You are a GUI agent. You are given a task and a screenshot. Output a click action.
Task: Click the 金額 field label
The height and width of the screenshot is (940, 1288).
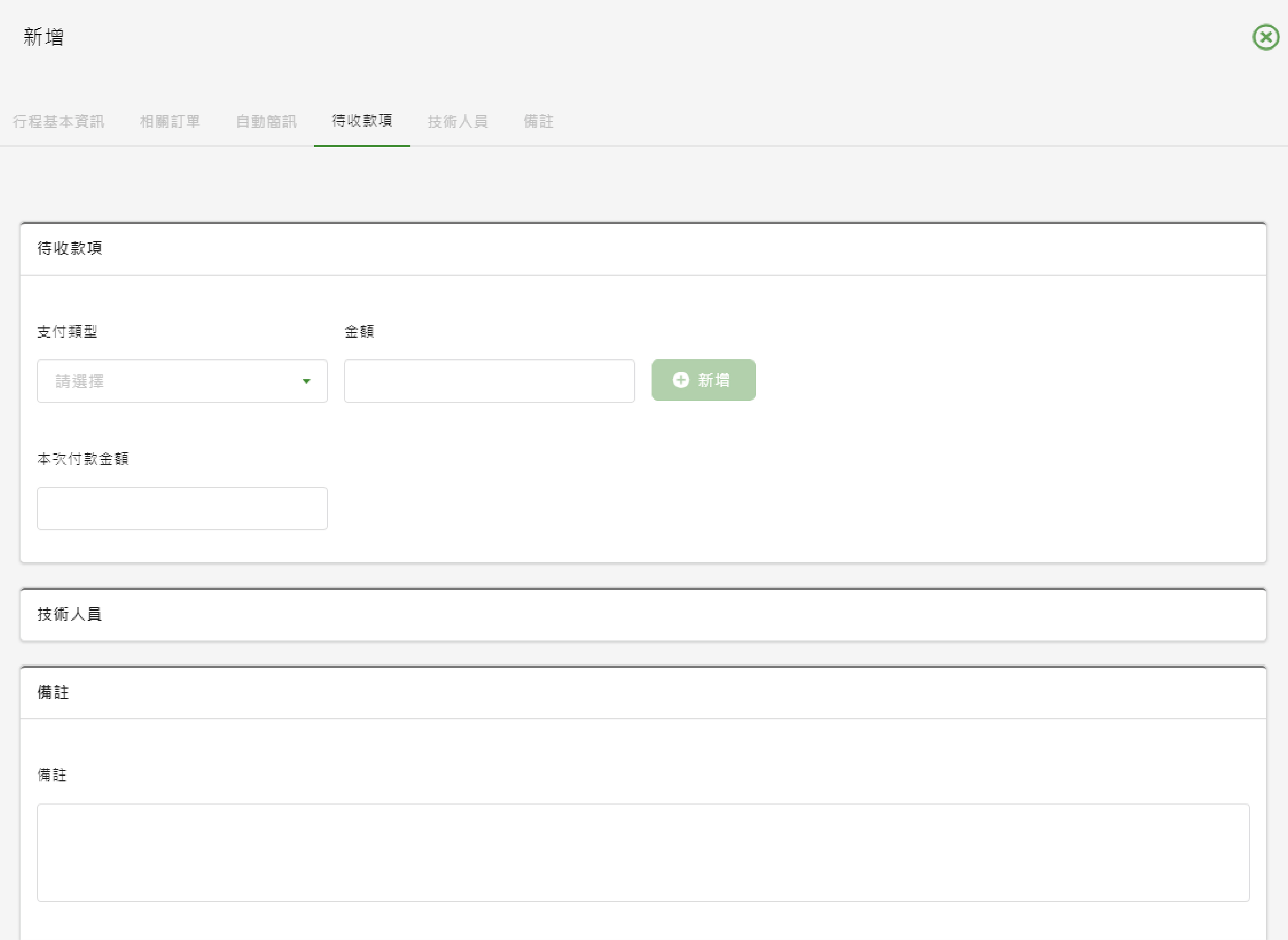coord(359,332)
